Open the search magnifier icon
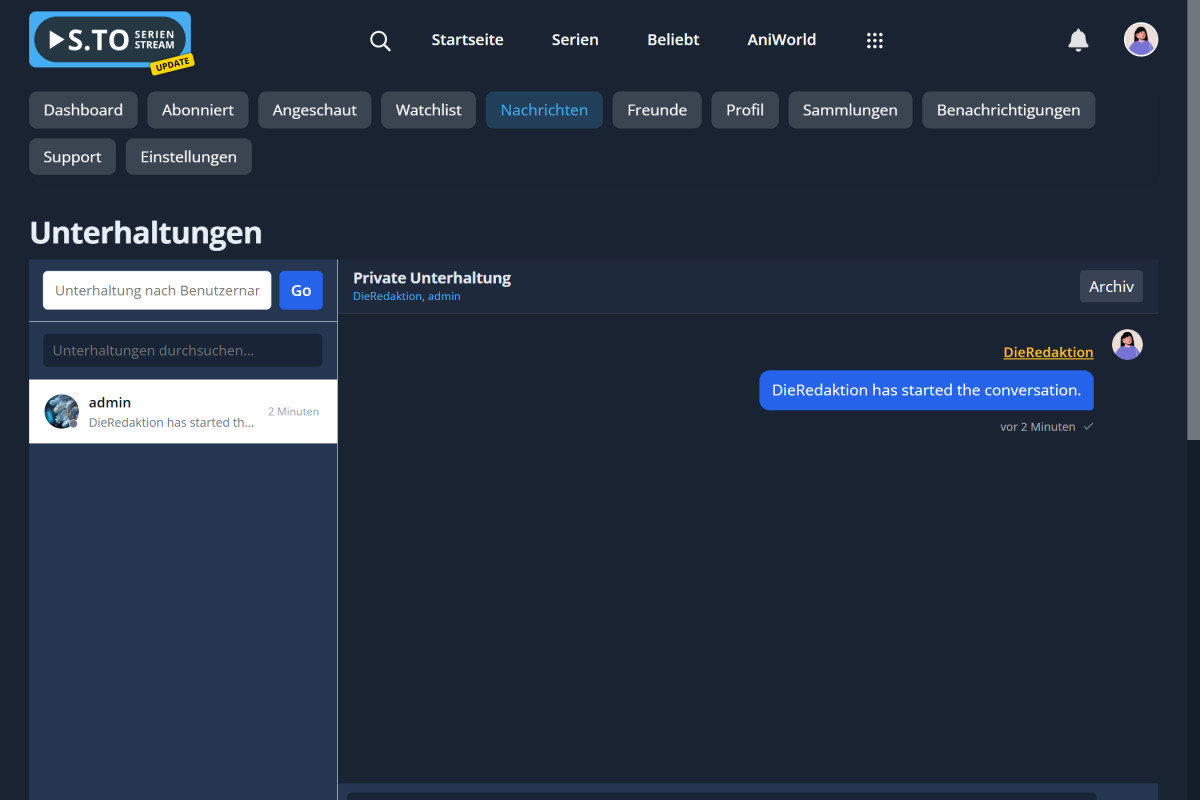This screenshot has width=1200, height=800. (380, 41)
